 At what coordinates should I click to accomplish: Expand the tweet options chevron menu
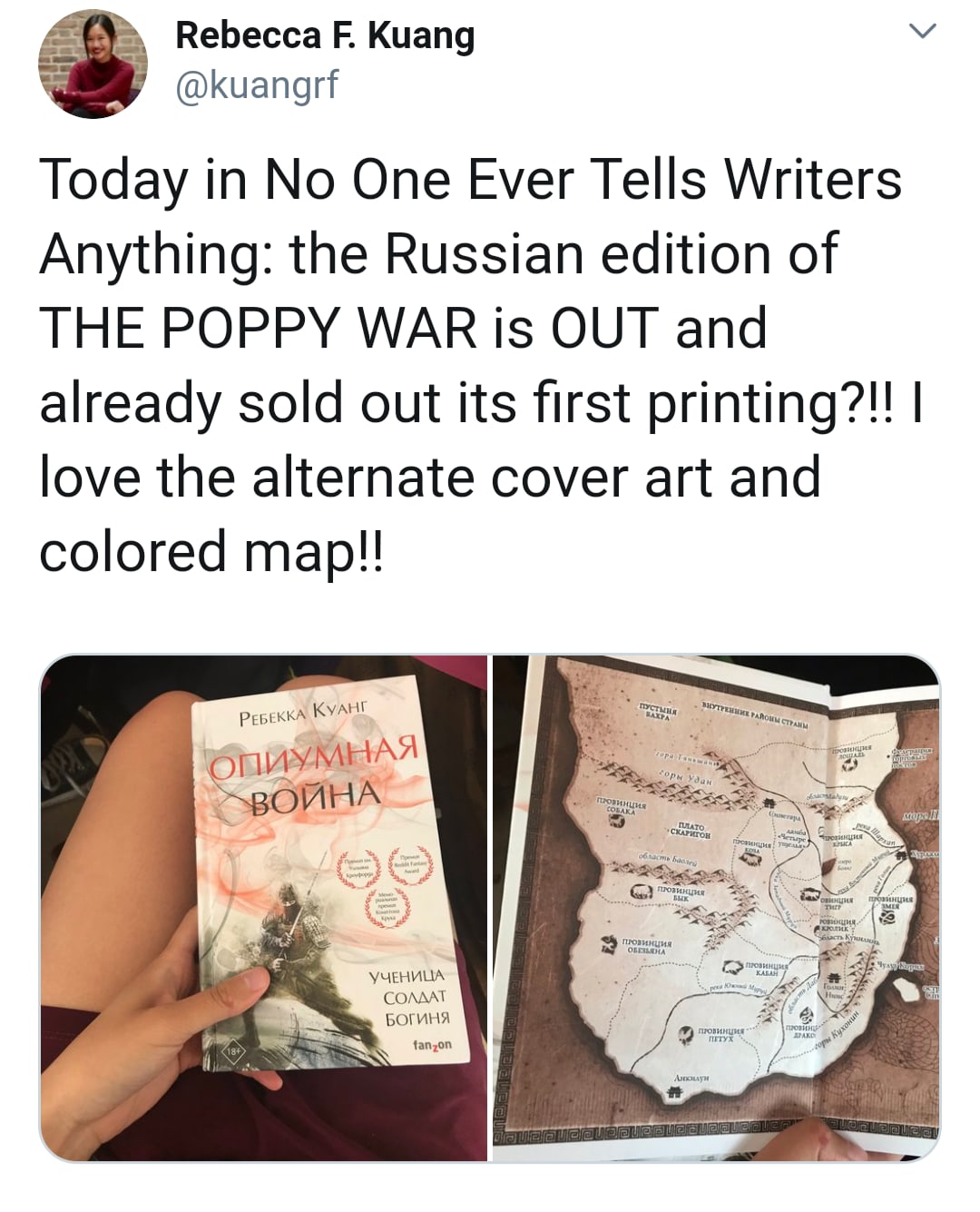[922, 31]
